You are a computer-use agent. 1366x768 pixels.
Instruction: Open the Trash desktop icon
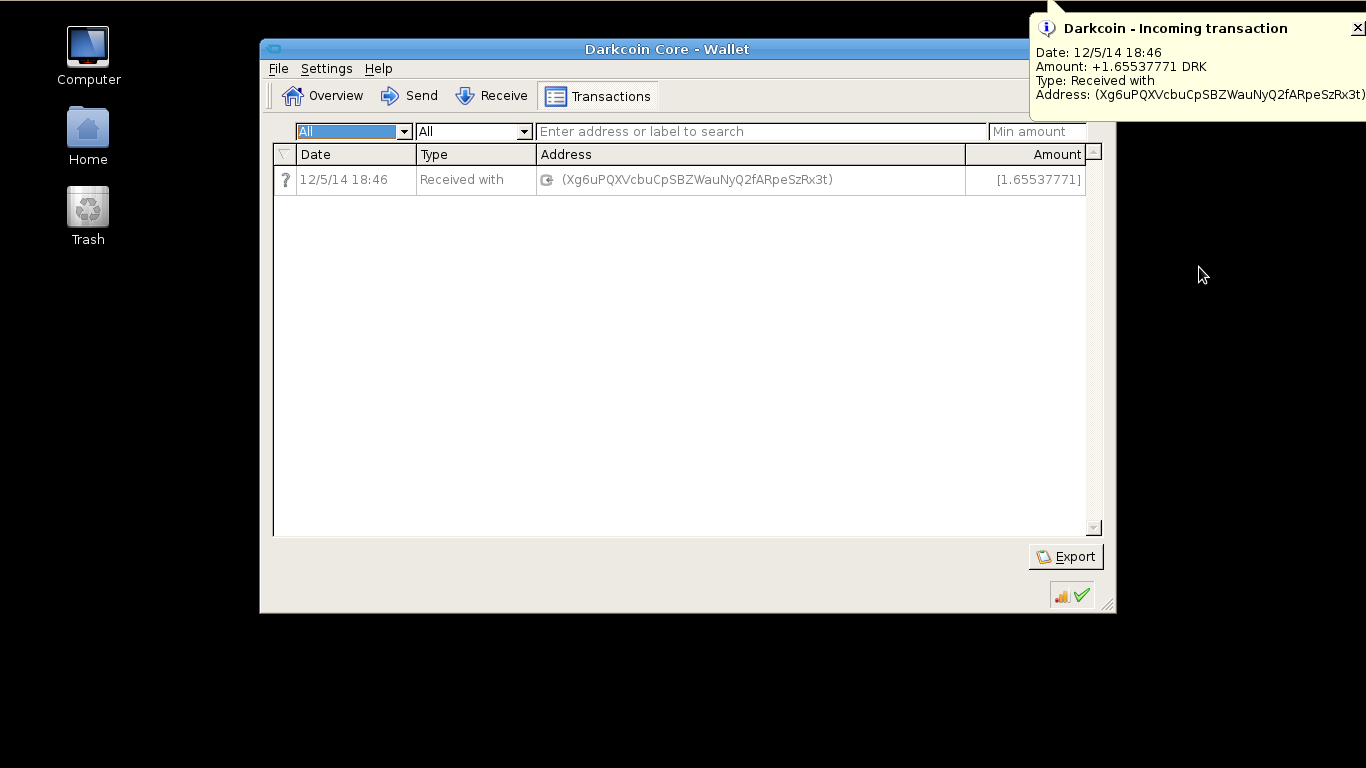point(88,217)
